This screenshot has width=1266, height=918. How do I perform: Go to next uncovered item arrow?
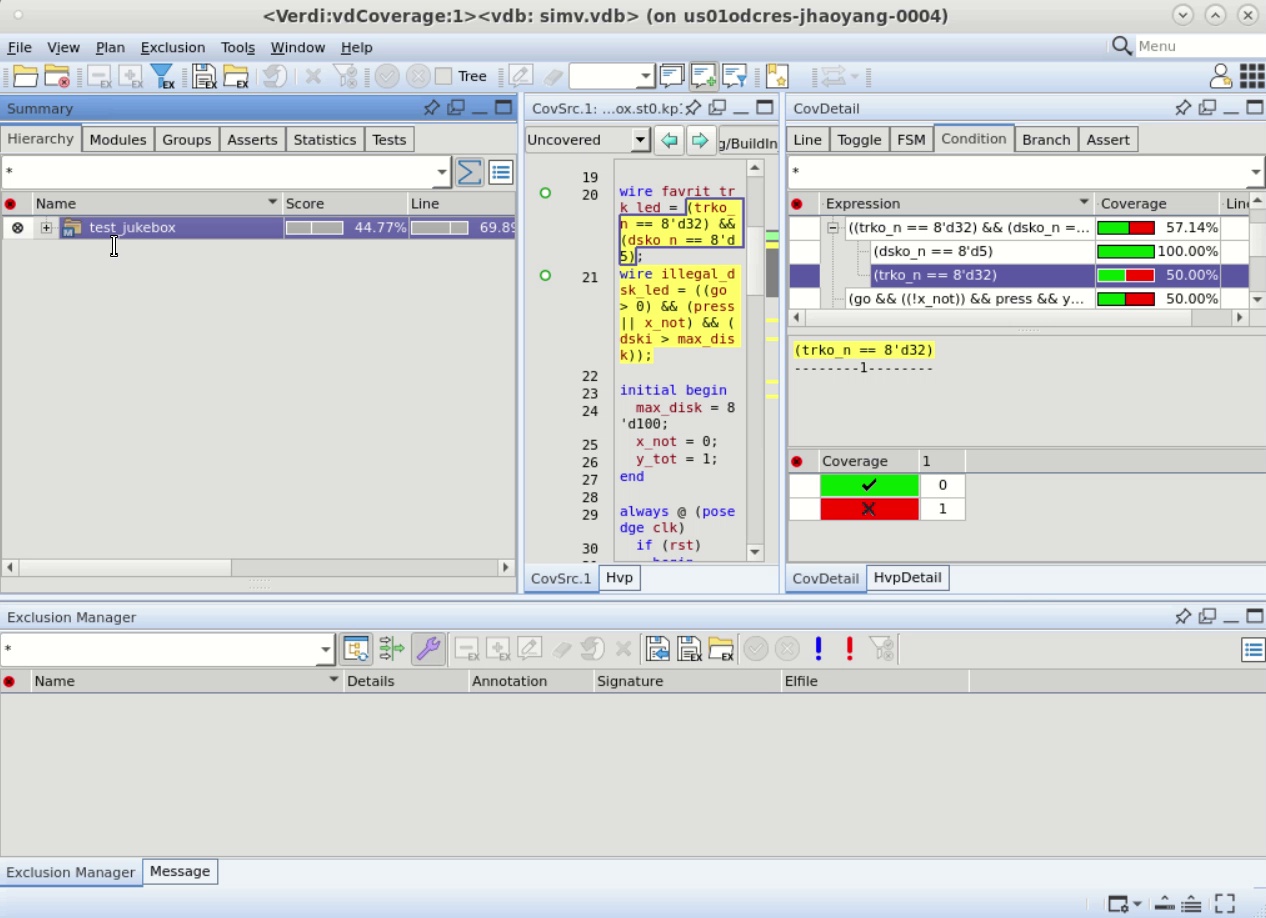click(x=700, y=141)
